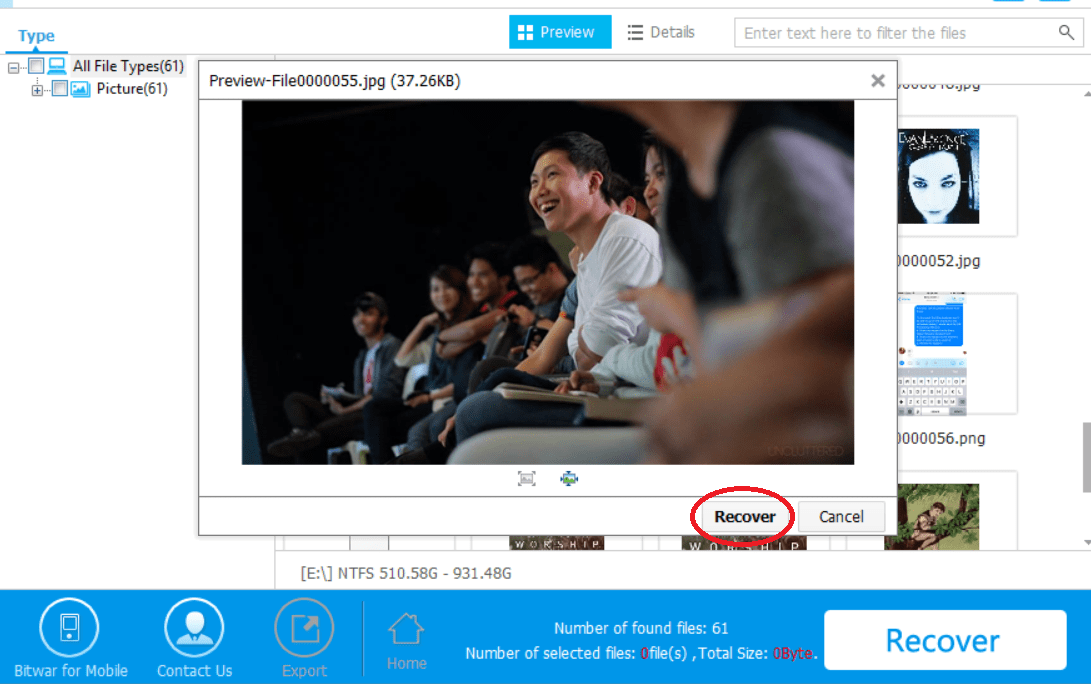Image resolution: width=1091 pixels, height=684 pixels.
Task: Switch to Details view mode
Action: click(x=661, y=32)
